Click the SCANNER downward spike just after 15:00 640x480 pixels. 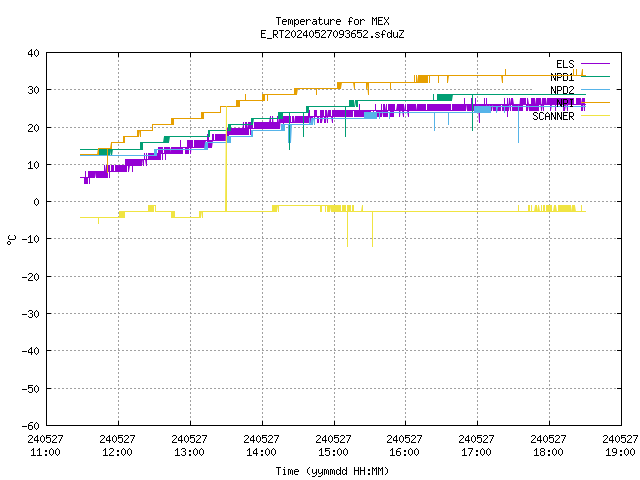(347, 229)
